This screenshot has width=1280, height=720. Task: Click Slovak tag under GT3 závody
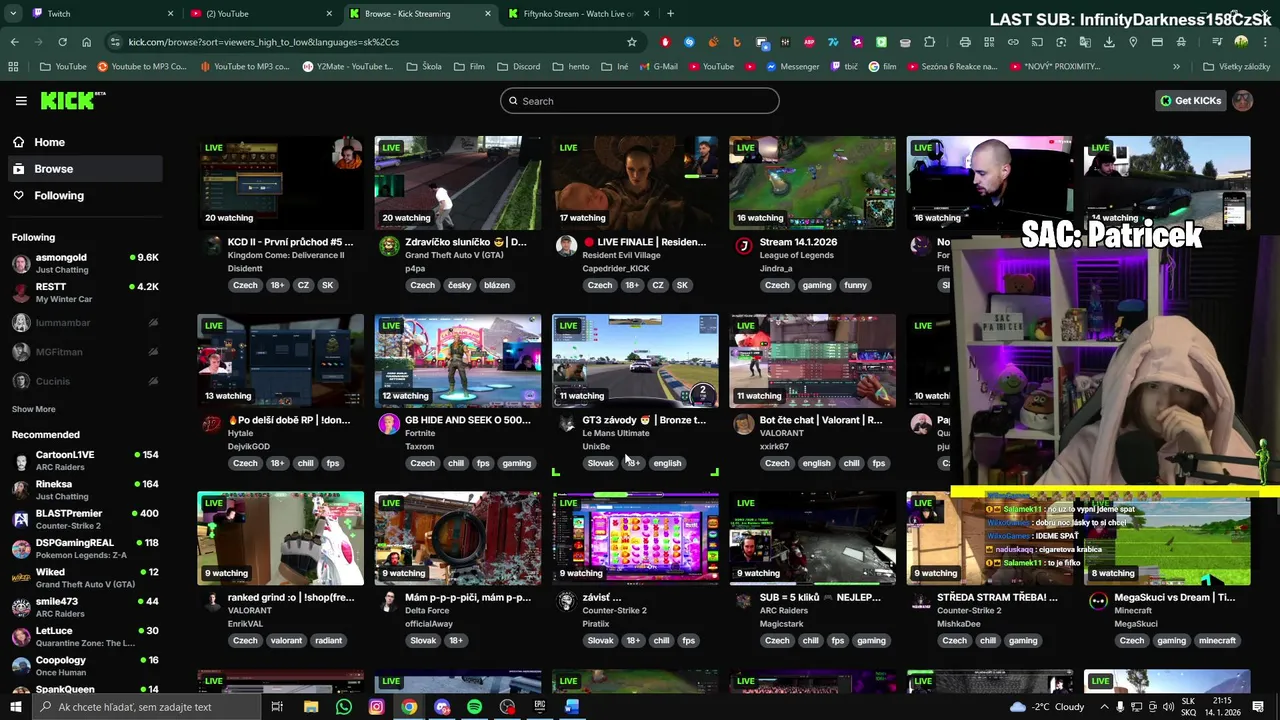coord(600,463)
